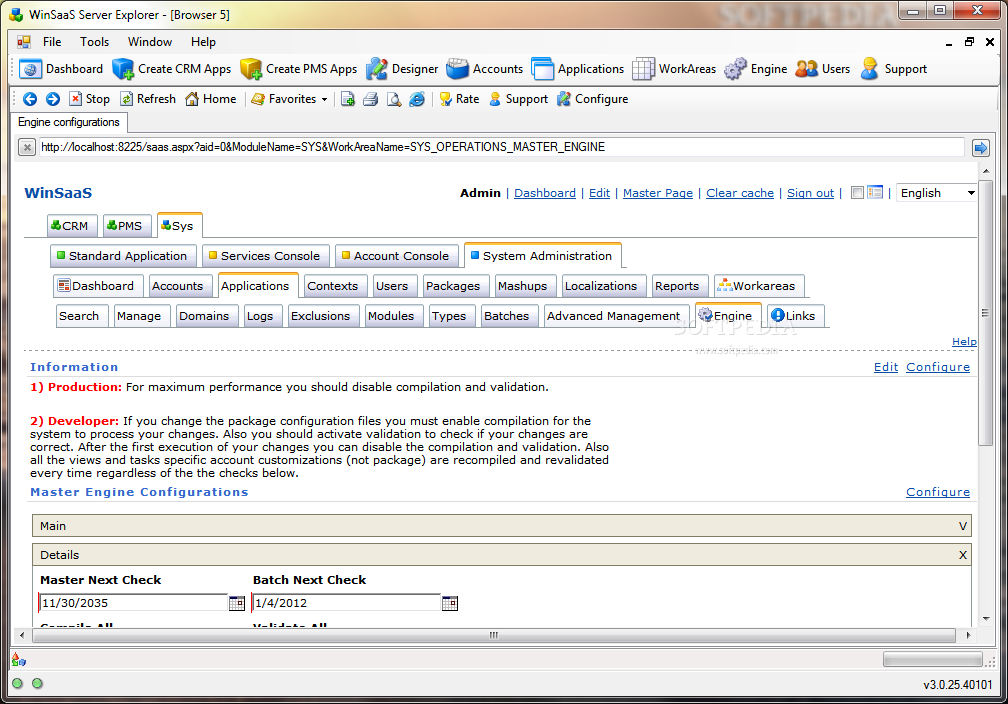
Task: Click Edit link in Information section
Action: coord(885,367)
